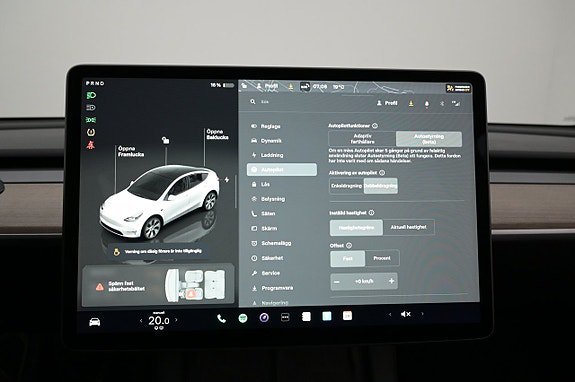Choose Fast offset mode
The width and height of the screenshot is (575, 382).
tap(348, 258)
